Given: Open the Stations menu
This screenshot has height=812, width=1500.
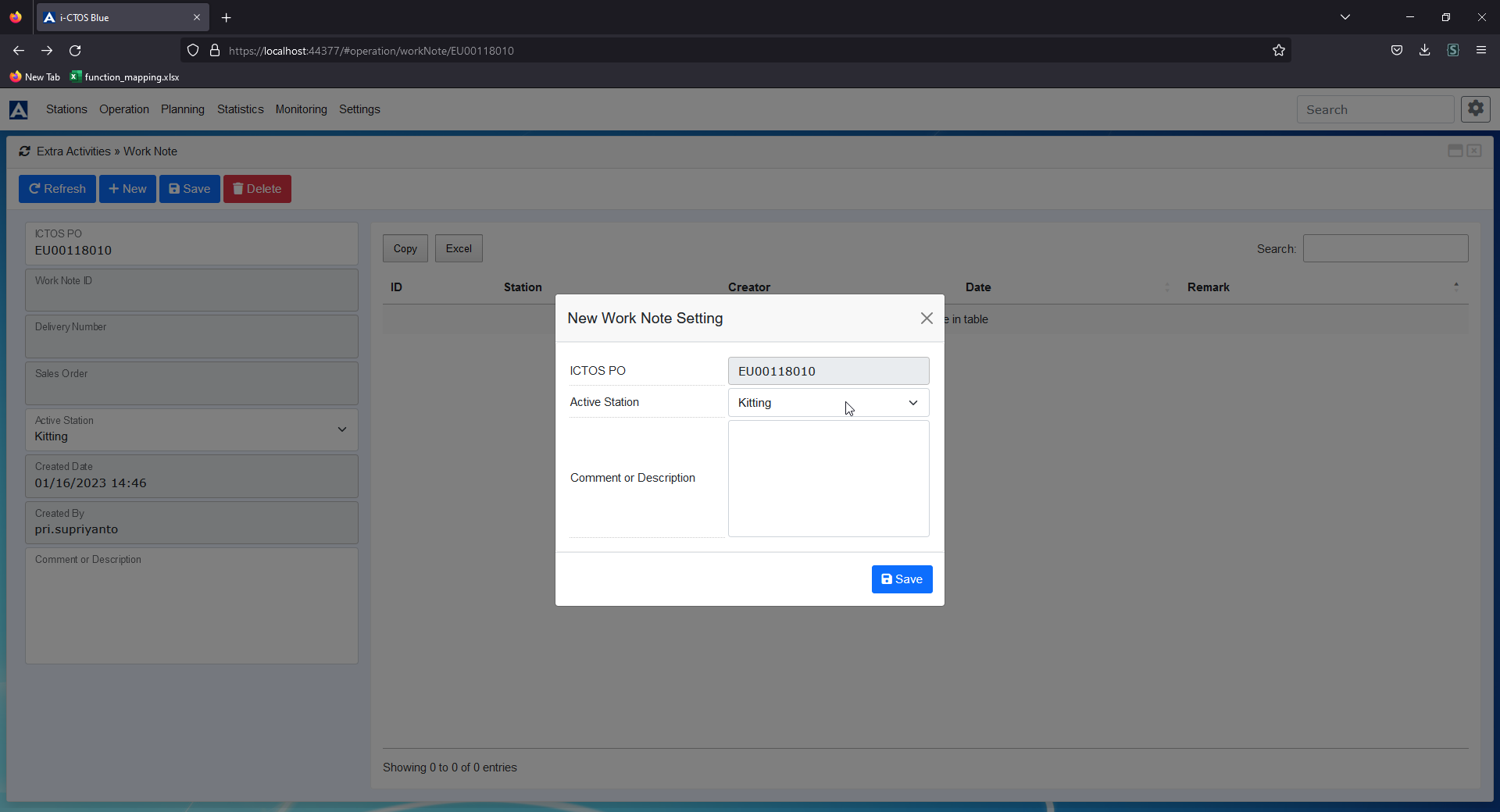Looking at the screenshot, I should (66, 109).
